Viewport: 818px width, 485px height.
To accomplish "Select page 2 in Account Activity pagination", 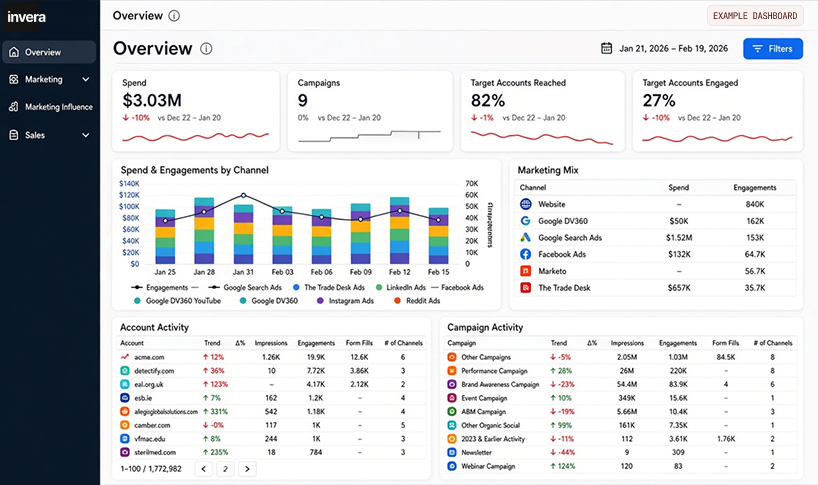I will point(225,469).
